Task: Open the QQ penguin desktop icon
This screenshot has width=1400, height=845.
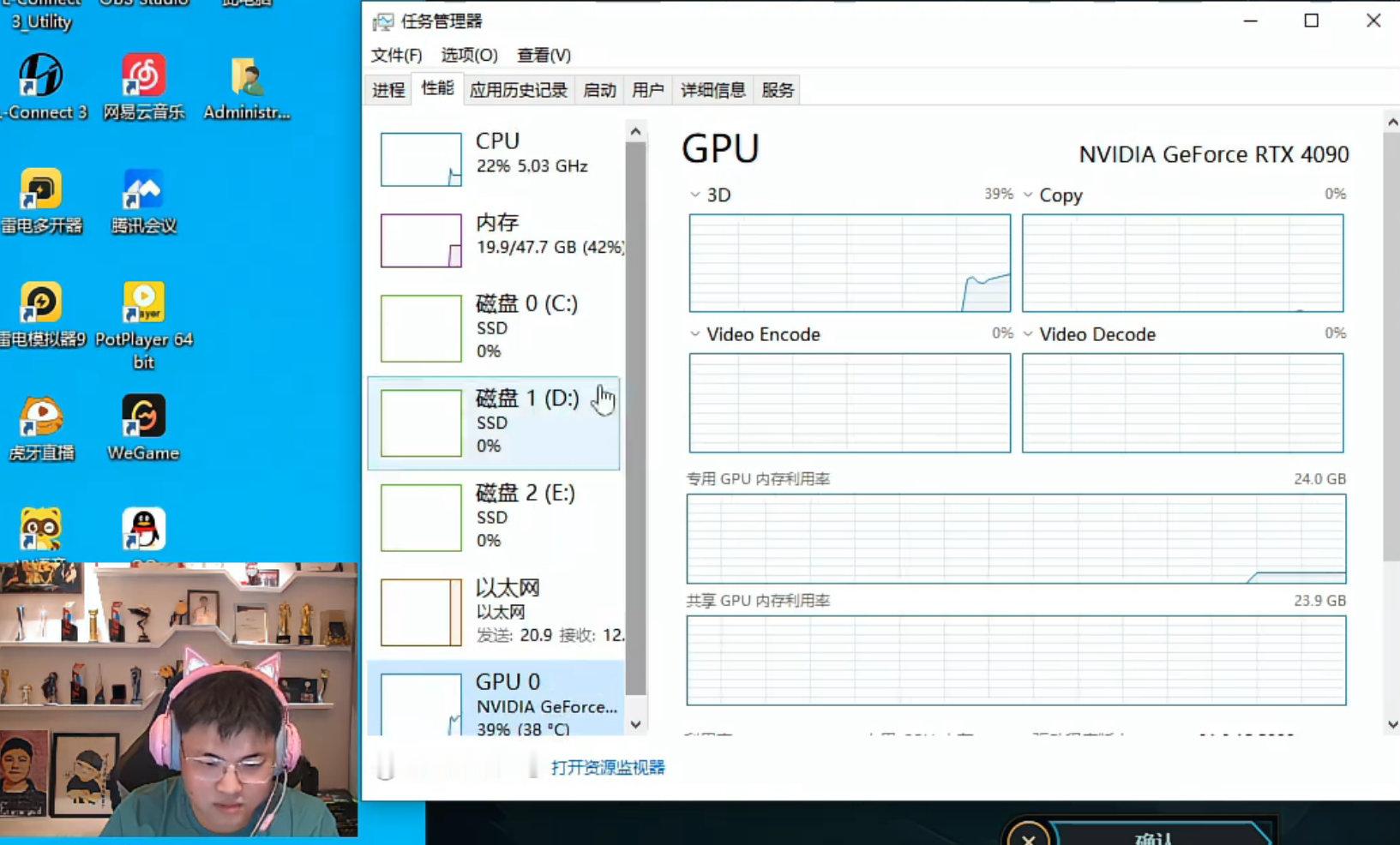Action: click(143, 530)
